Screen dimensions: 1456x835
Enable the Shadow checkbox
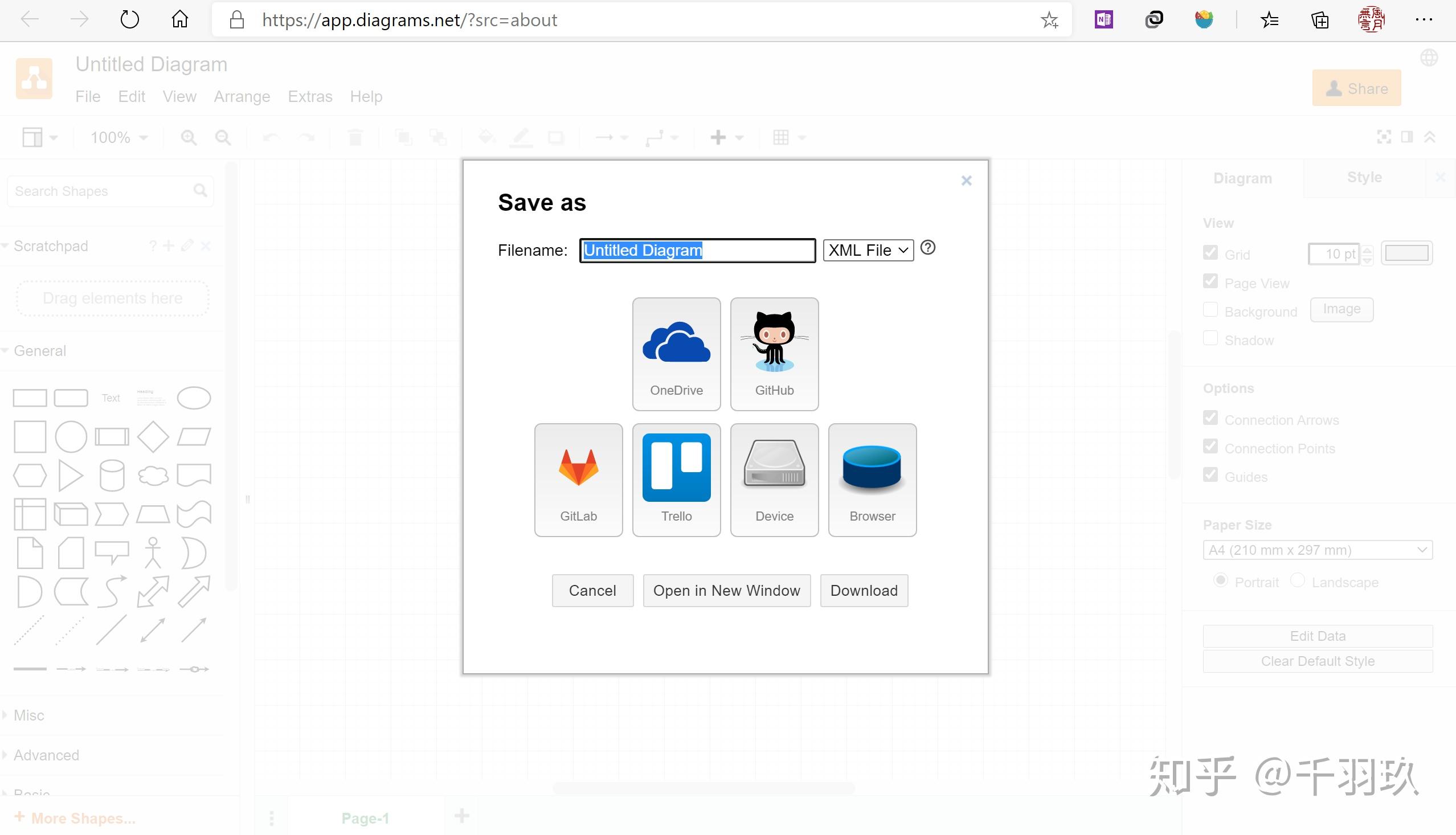[x=1210, y=339]
